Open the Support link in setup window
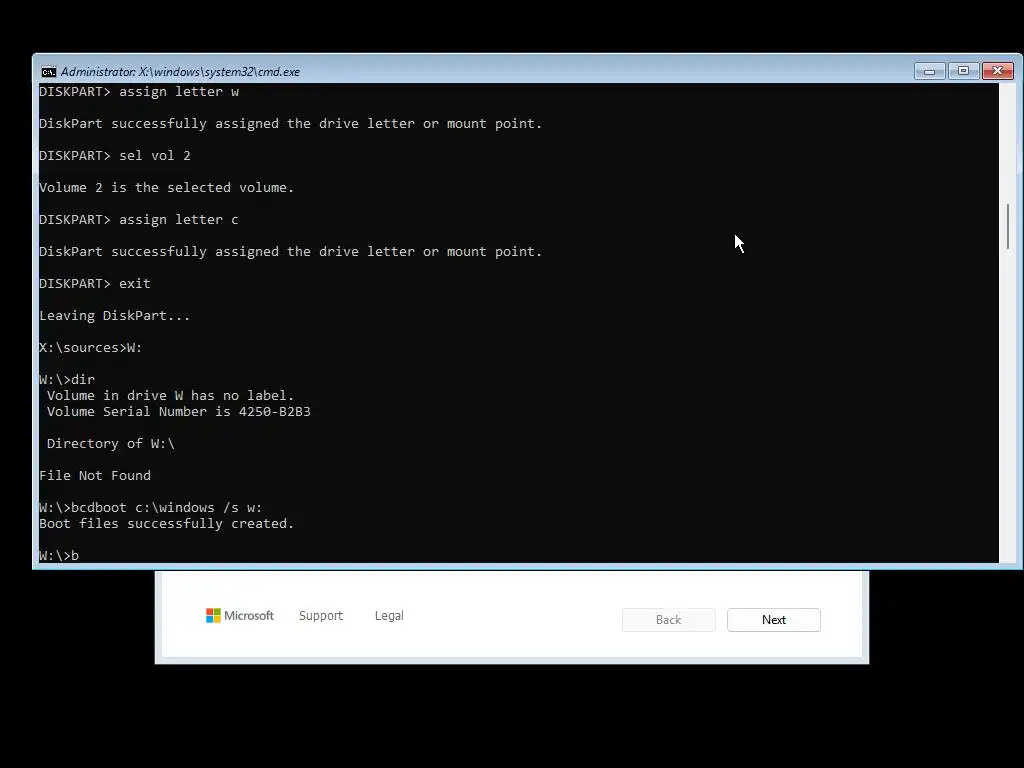This screenshot has height=768, width=1024. click(x=321, y=616)
